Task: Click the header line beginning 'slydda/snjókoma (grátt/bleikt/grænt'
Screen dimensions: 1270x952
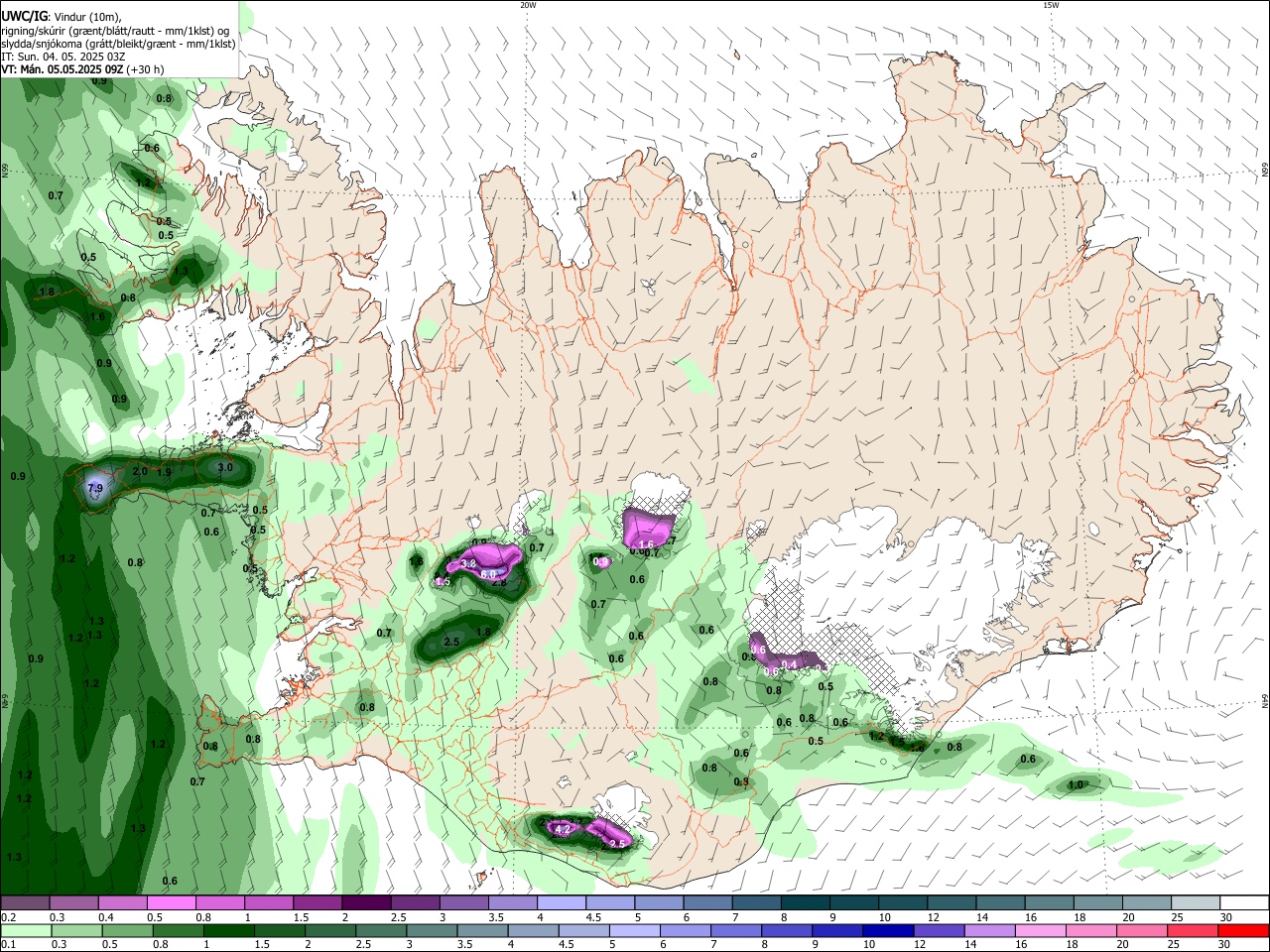Action: point(118,44)
